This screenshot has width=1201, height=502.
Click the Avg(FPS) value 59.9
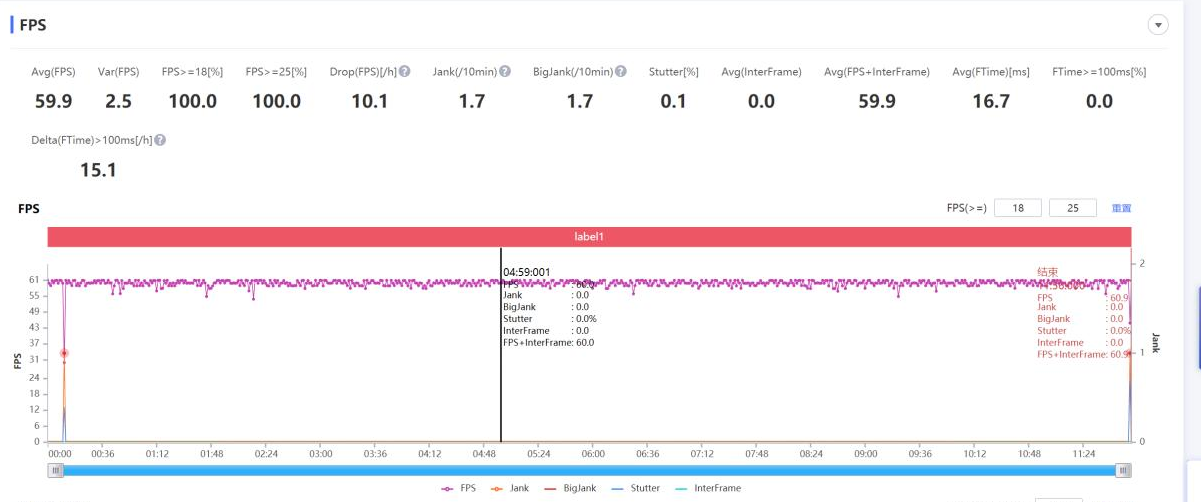click(52, 101)
